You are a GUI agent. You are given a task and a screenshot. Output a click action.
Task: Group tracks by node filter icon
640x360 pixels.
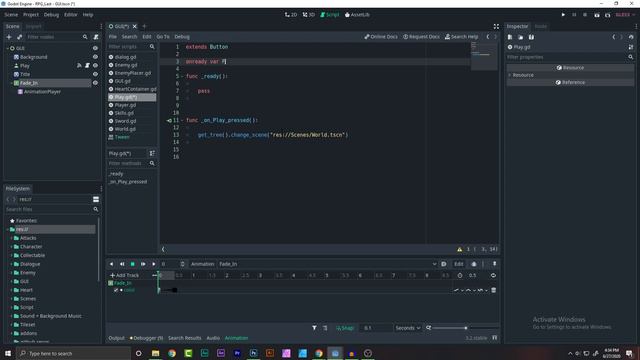(325, 328)
